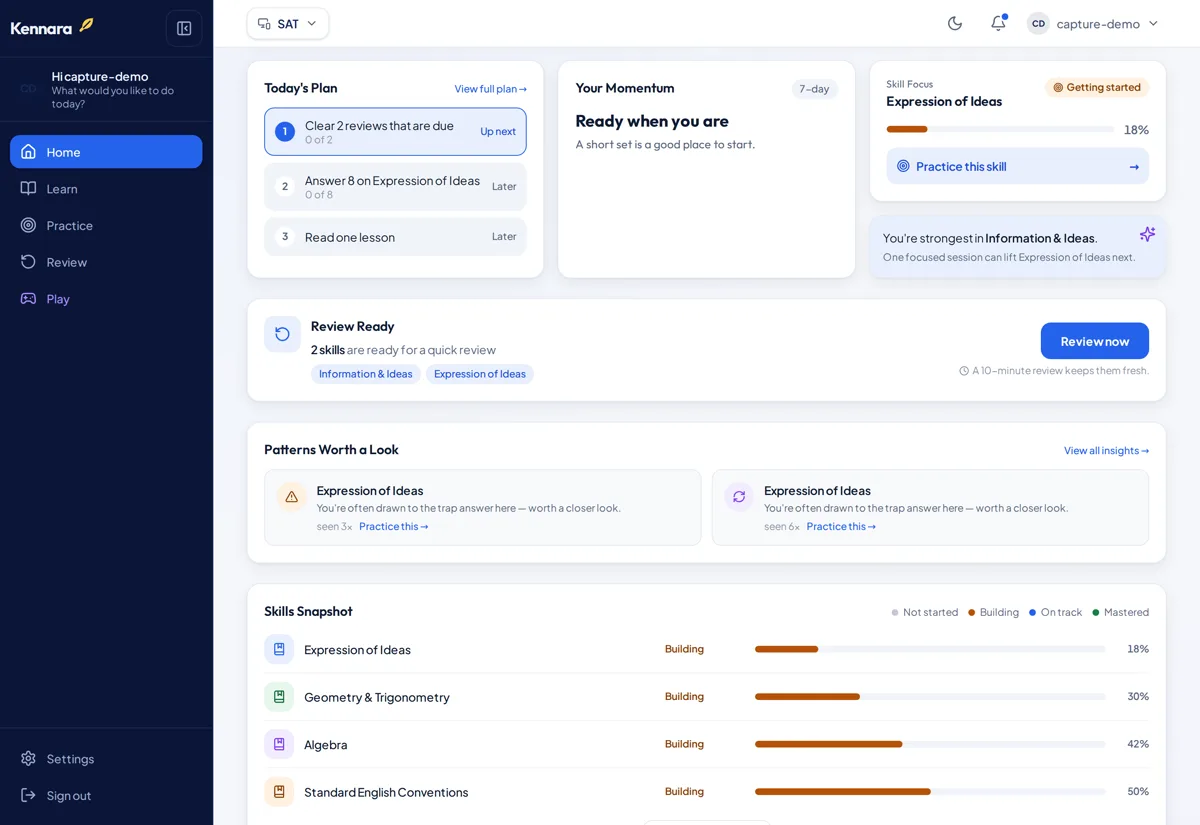The image size is (1200, 825).
Task: Open plan step Read one lesson
Action: pos(395,237)
